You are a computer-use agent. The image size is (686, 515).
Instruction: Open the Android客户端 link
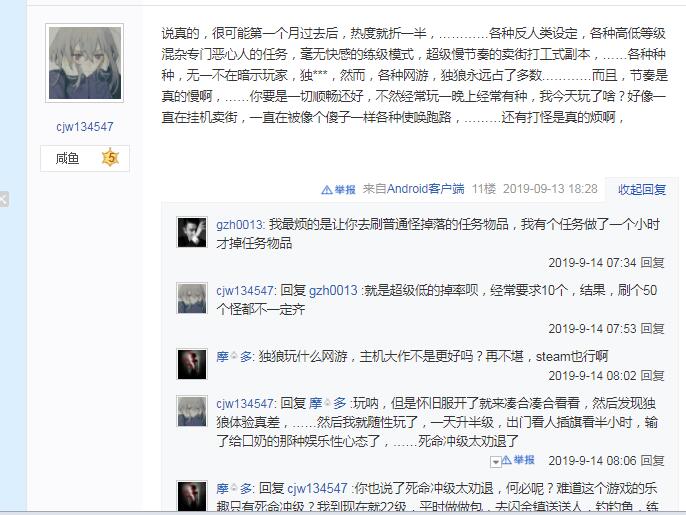[x=425, y=189]
